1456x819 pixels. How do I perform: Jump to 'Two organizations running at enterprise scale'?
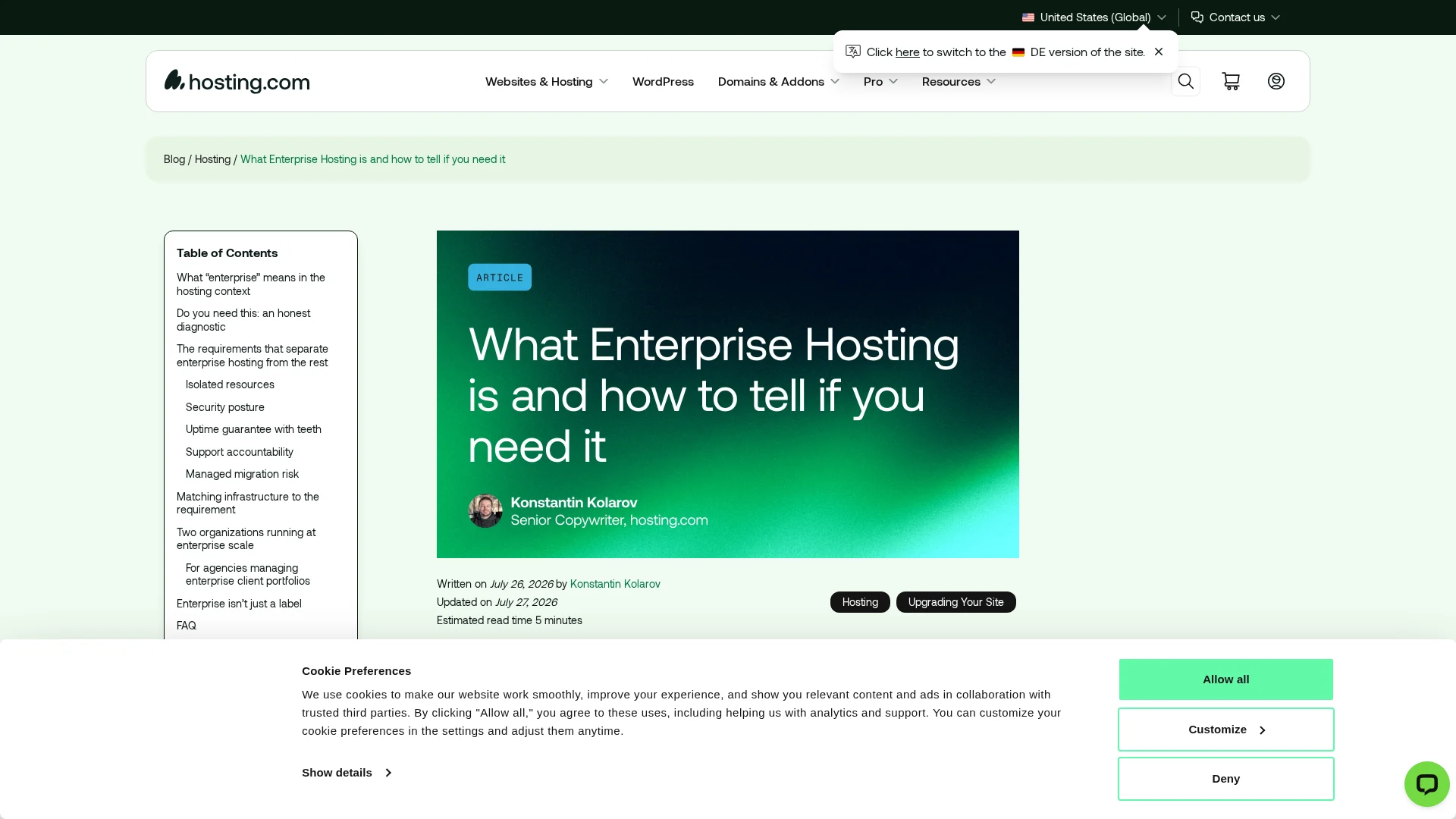pyautogui.click(x=246, y=538)
